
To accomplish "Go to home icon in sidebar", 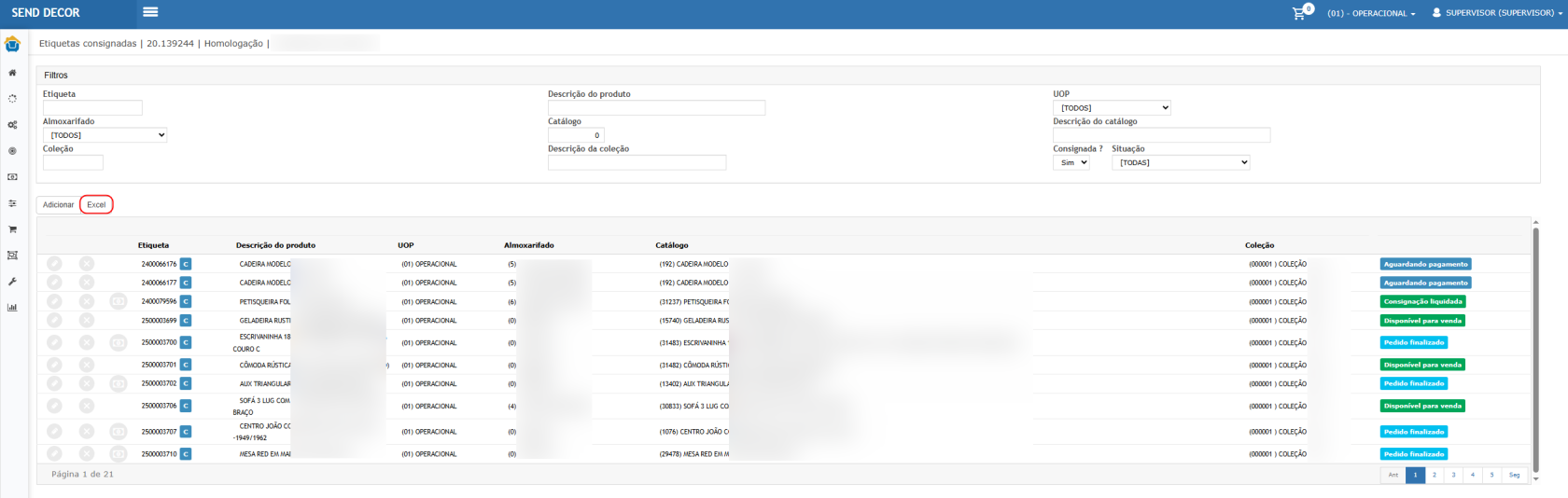I will (x=12, y=73).
